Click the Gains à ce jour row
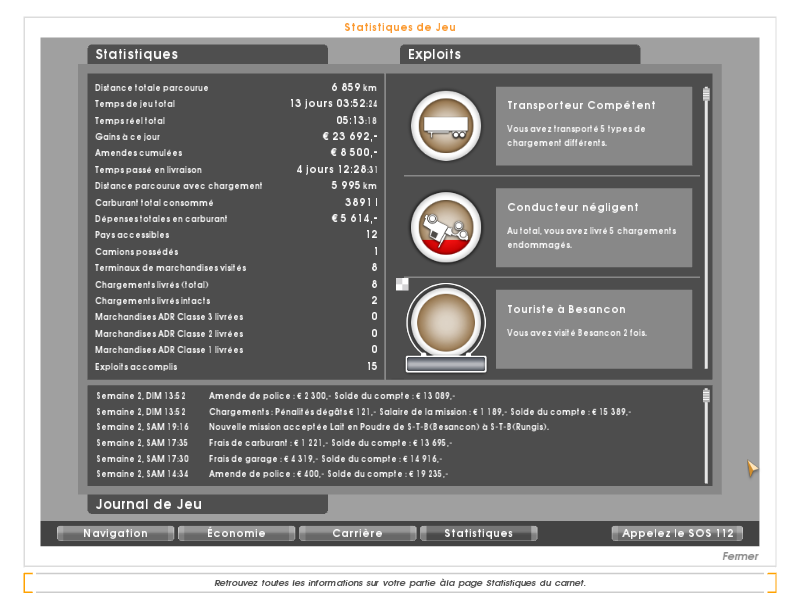 tap(236, 137)
